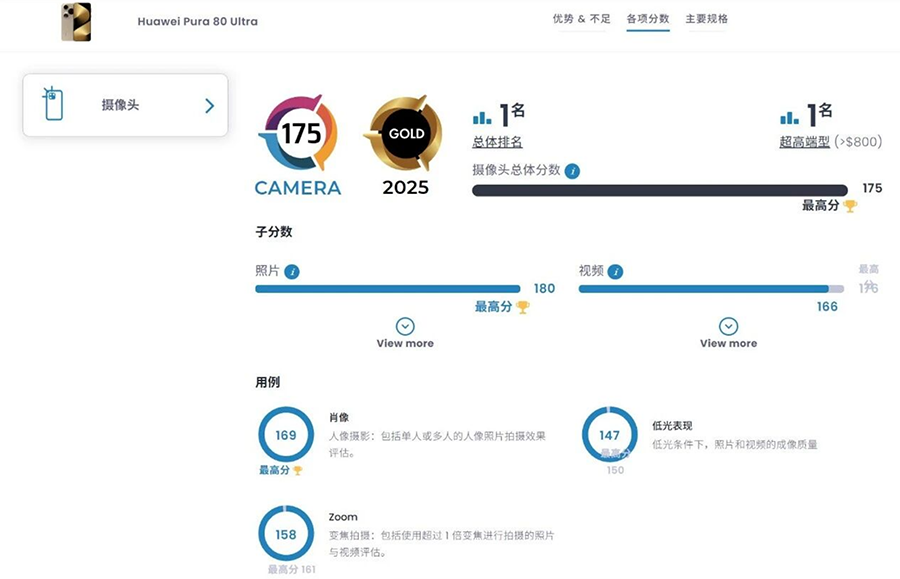
Task: Click the 166 video score value
Action: coord(827,307)
